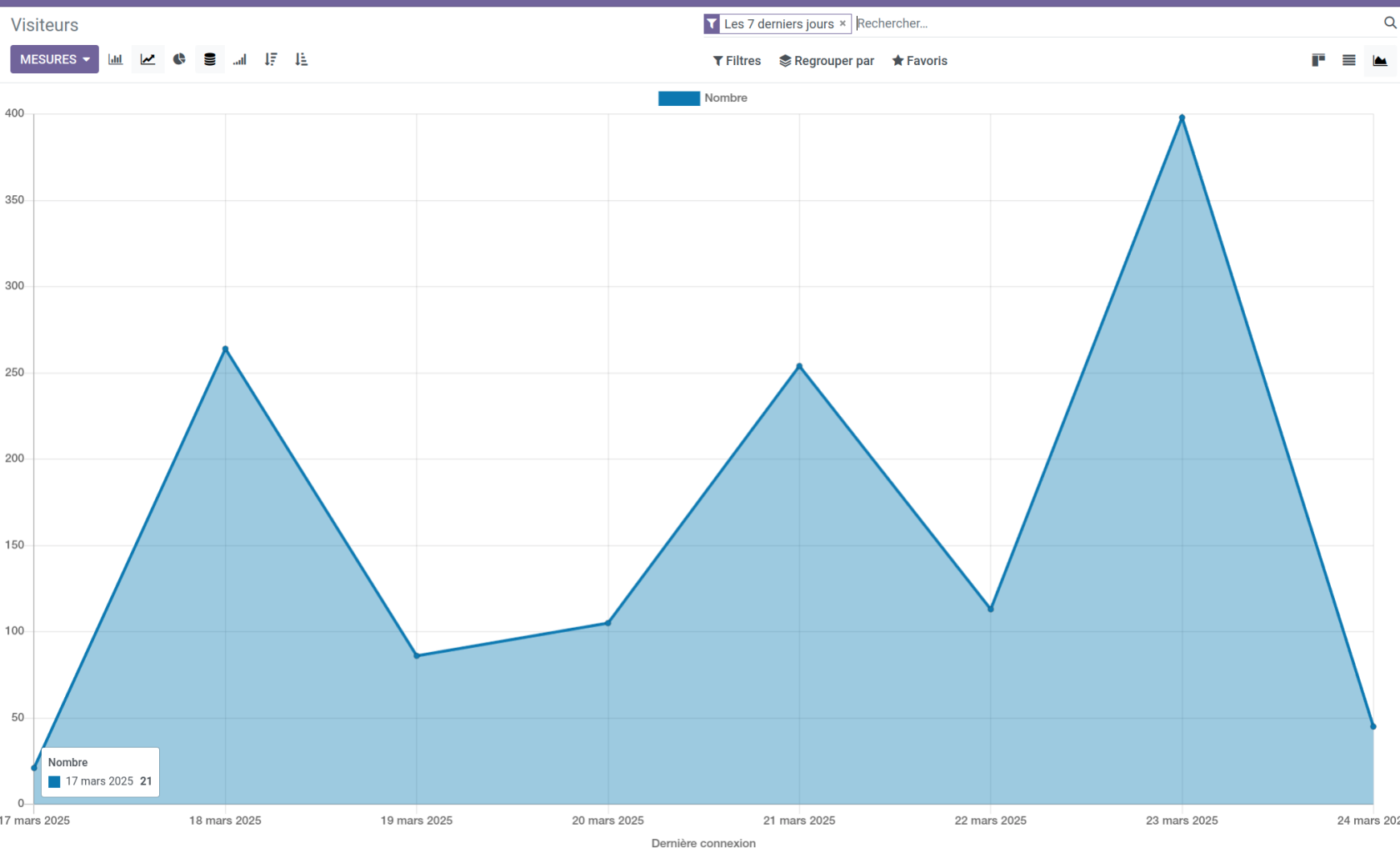Switch to pie chart mode
Screen dimensions: 1400x848
pos(179,59)
